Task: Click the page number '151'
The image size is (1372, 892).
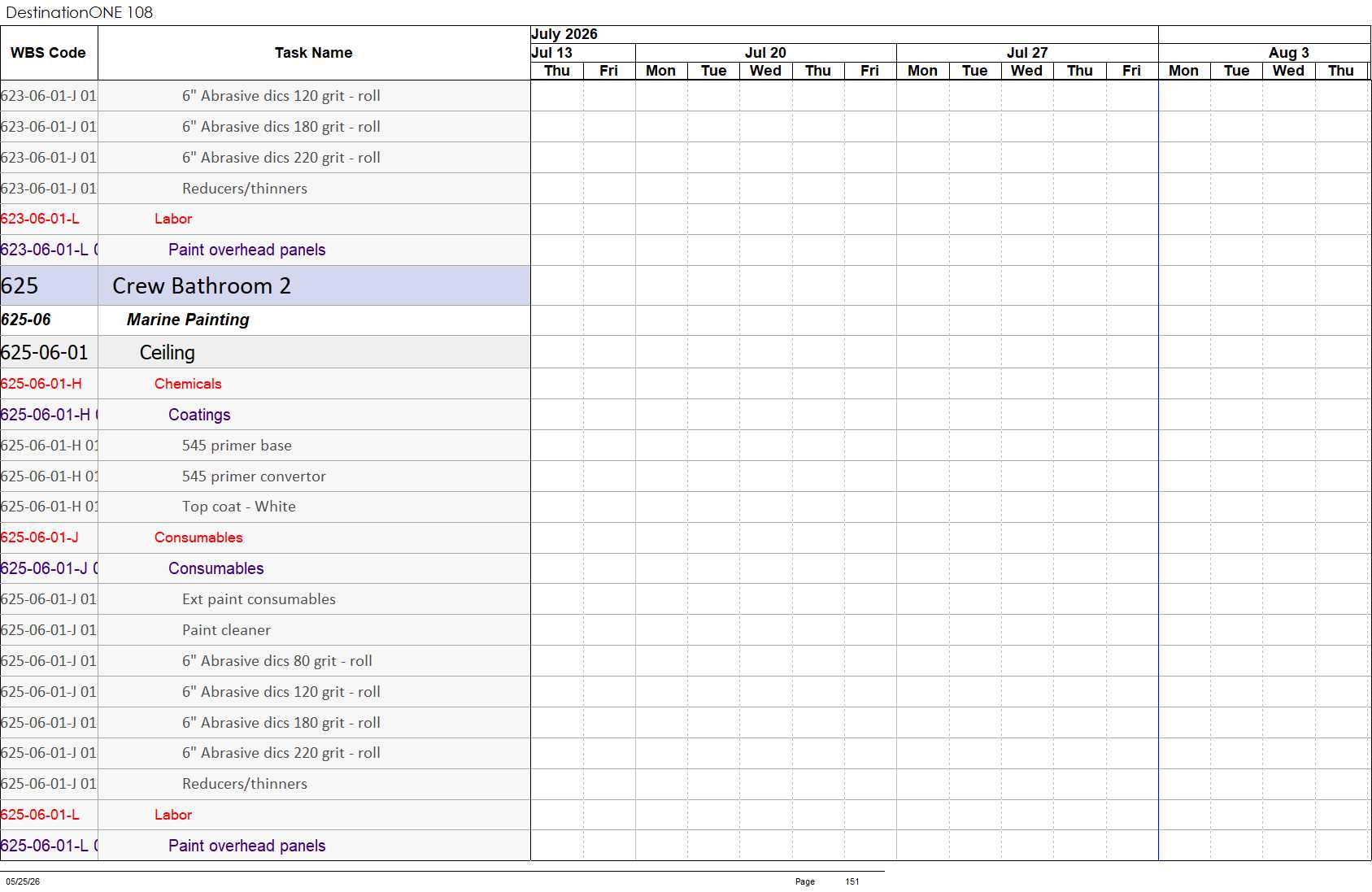Action: point(852,881)
